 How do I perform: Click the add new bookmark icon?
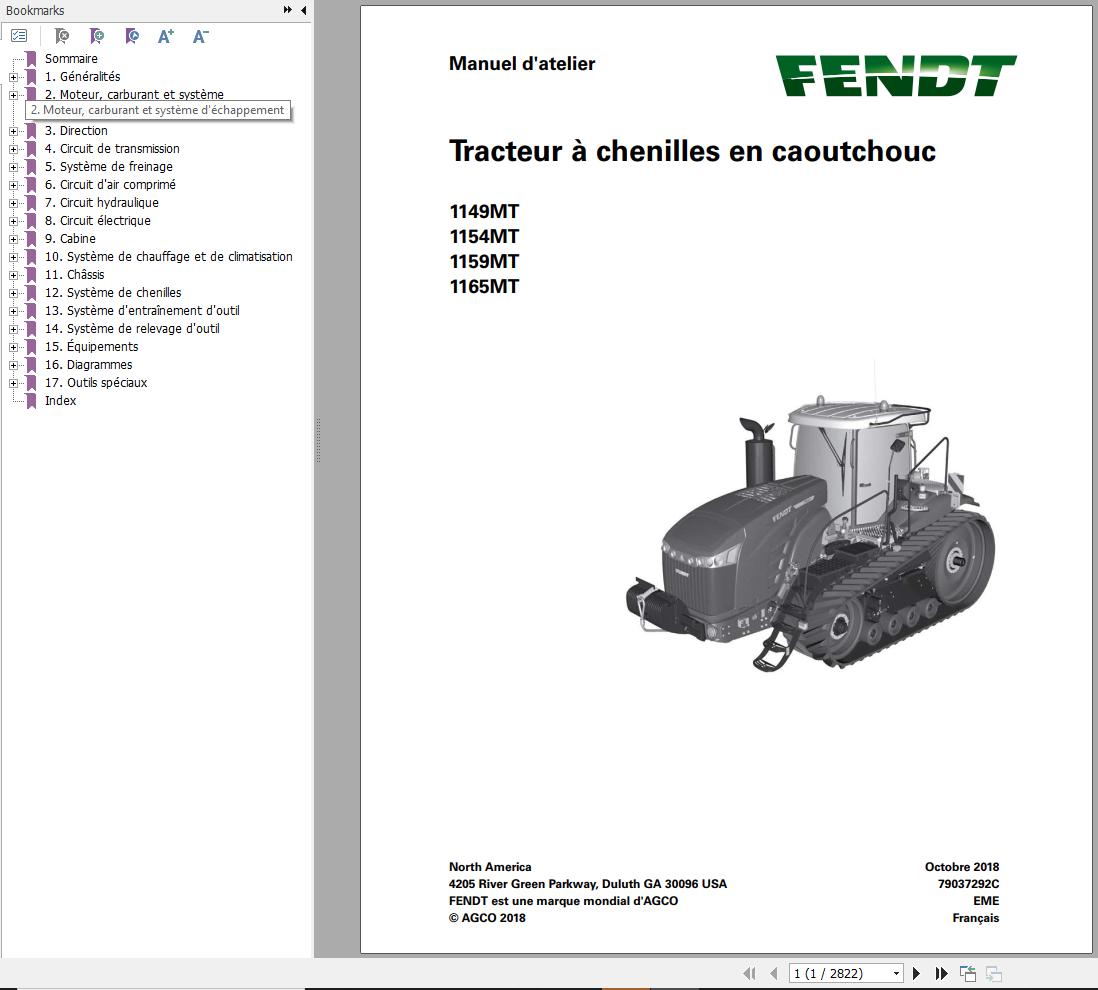tap(97, 36)
